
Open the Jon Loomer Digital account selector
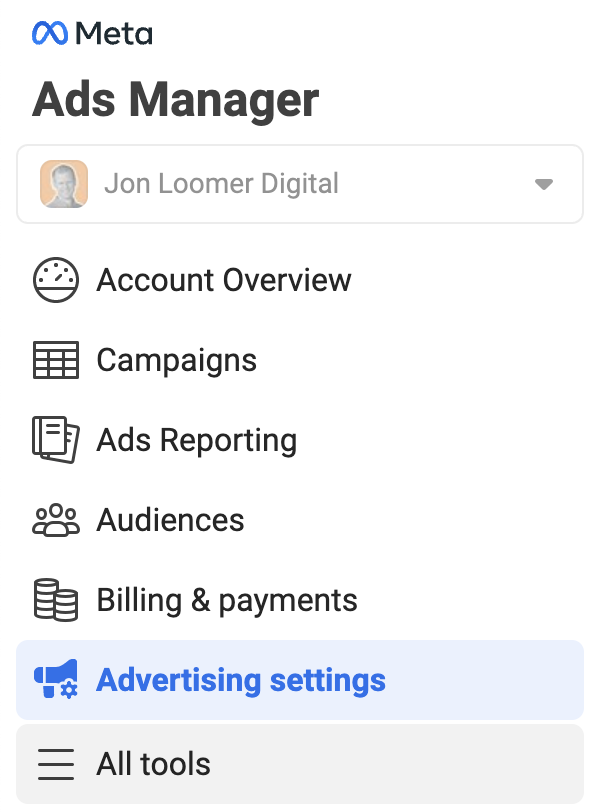pos(300,184)
